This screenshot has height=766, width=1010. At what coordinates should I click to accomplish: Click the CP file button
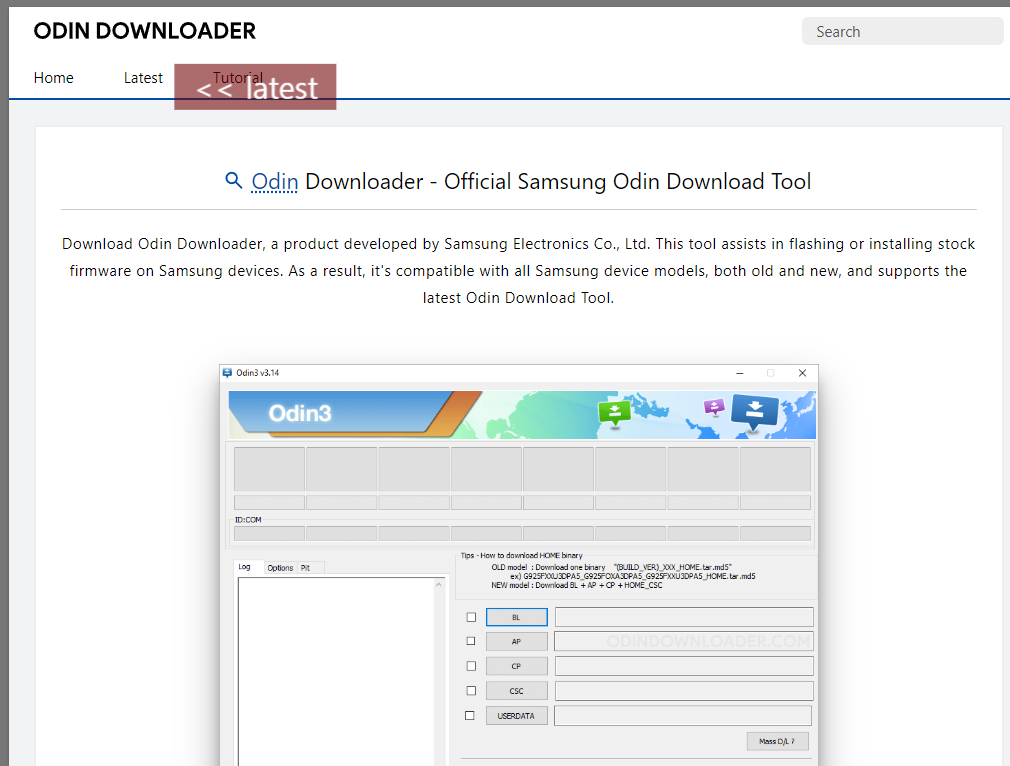[x=517, y=666]
